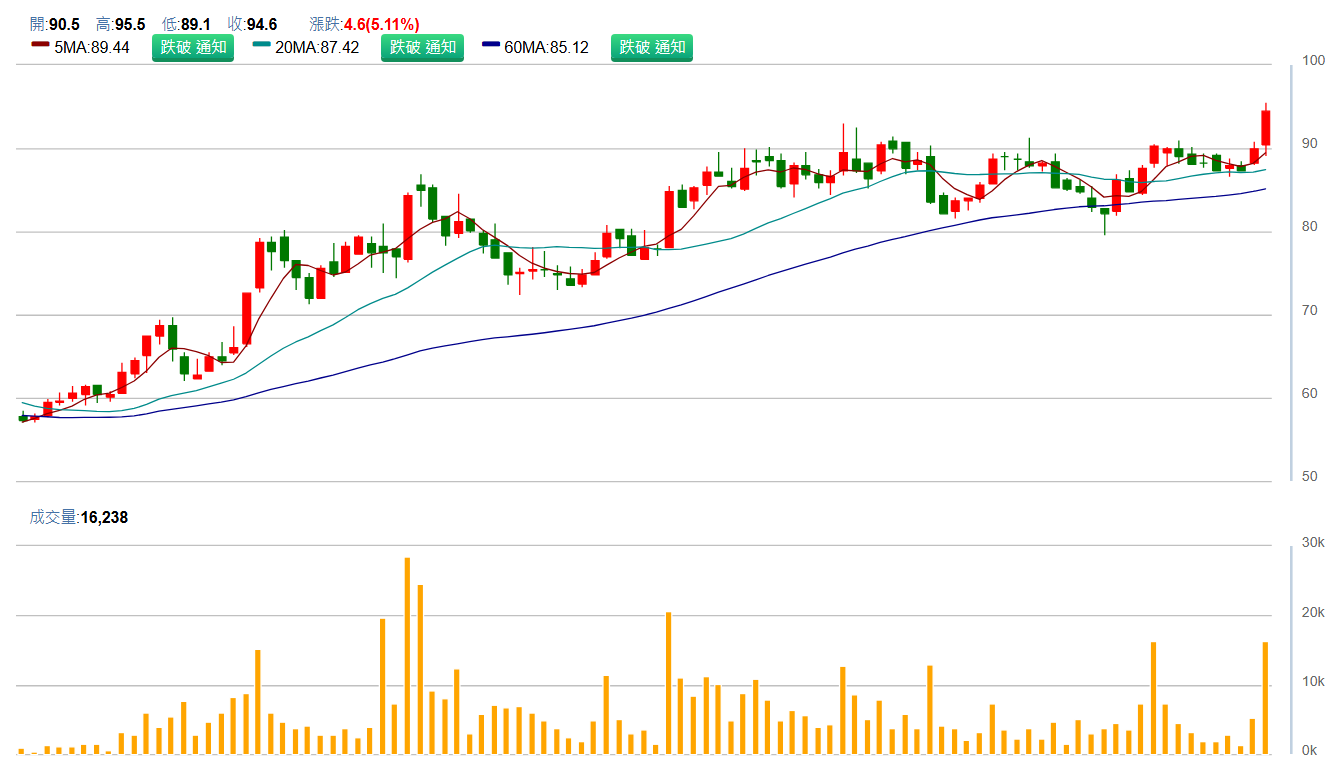Click the 20MA:87.42 label
Image resolution: width=1339 pixels, height=767 pixels.
coord(317,47)
